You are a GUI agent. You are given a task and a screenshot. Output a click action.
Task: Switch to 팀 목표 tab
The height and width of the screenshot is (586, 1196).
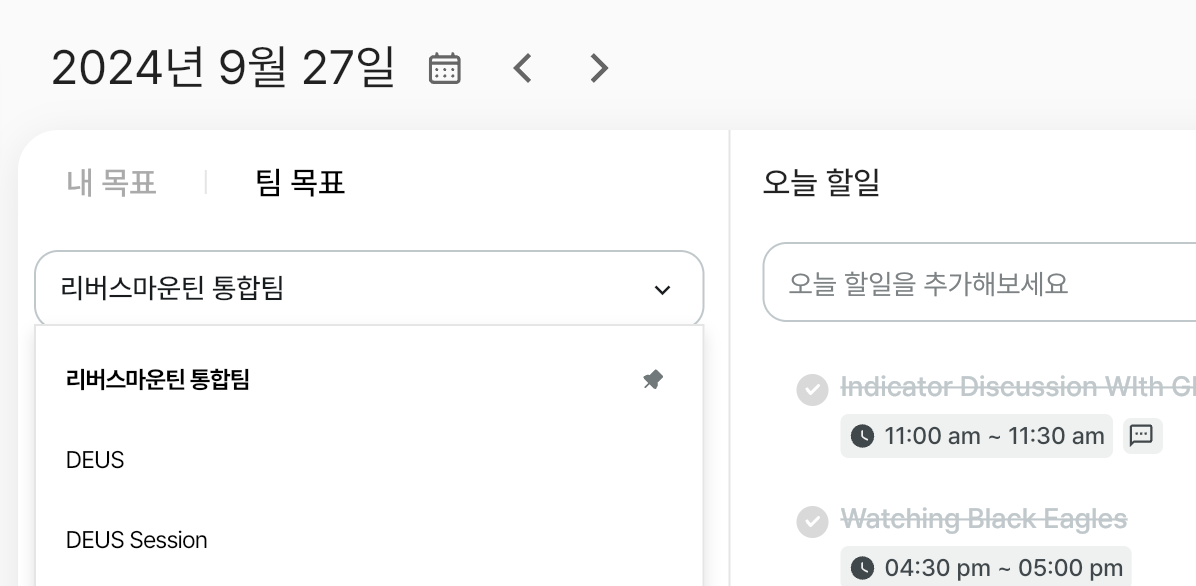299,182
